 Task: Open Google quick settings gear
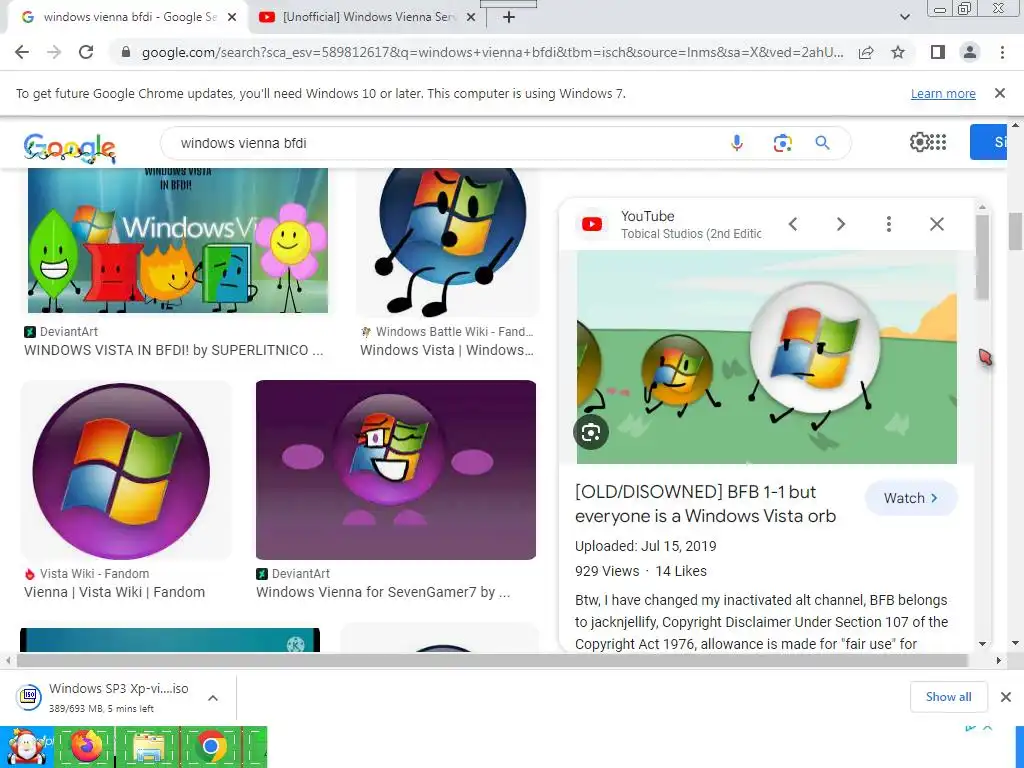coord(919,142)
